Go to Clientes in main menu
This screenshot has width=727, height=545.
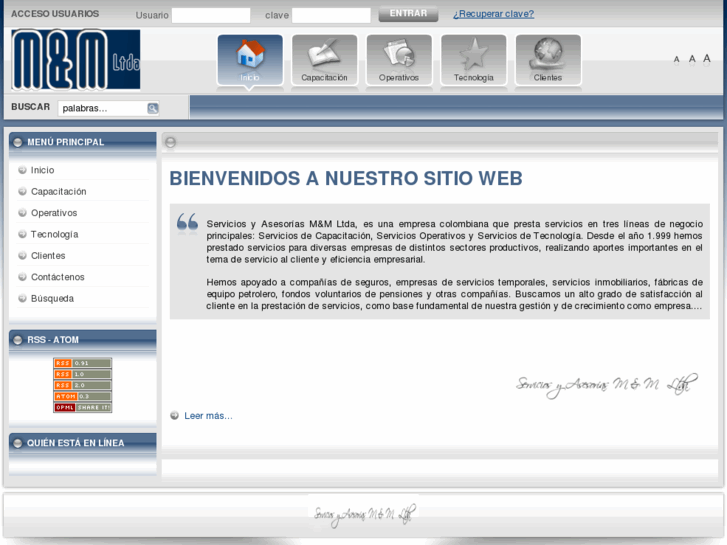(48, 256)
